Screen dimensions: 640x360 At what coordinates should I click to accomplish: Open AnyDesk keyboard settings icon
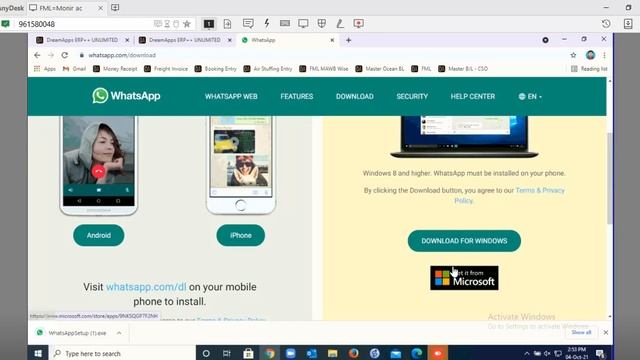pos(285,24)
